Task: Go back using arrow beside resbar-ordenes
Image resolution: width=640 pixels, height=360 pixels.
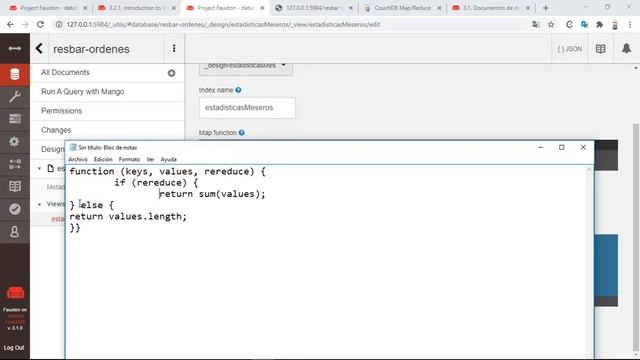Action: tap(39, 49)
